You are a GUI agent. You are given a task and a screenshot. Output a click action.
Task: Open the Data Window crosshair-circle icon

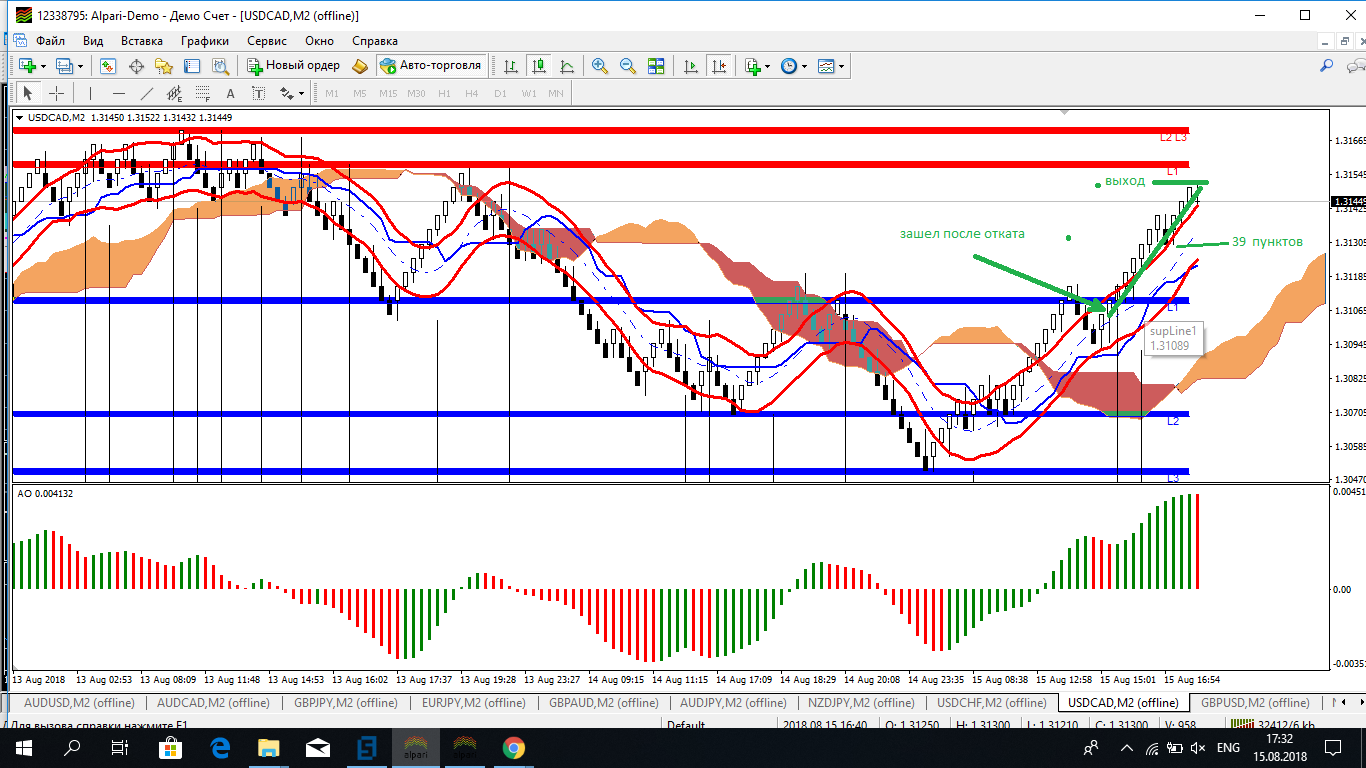pos(136,66)
